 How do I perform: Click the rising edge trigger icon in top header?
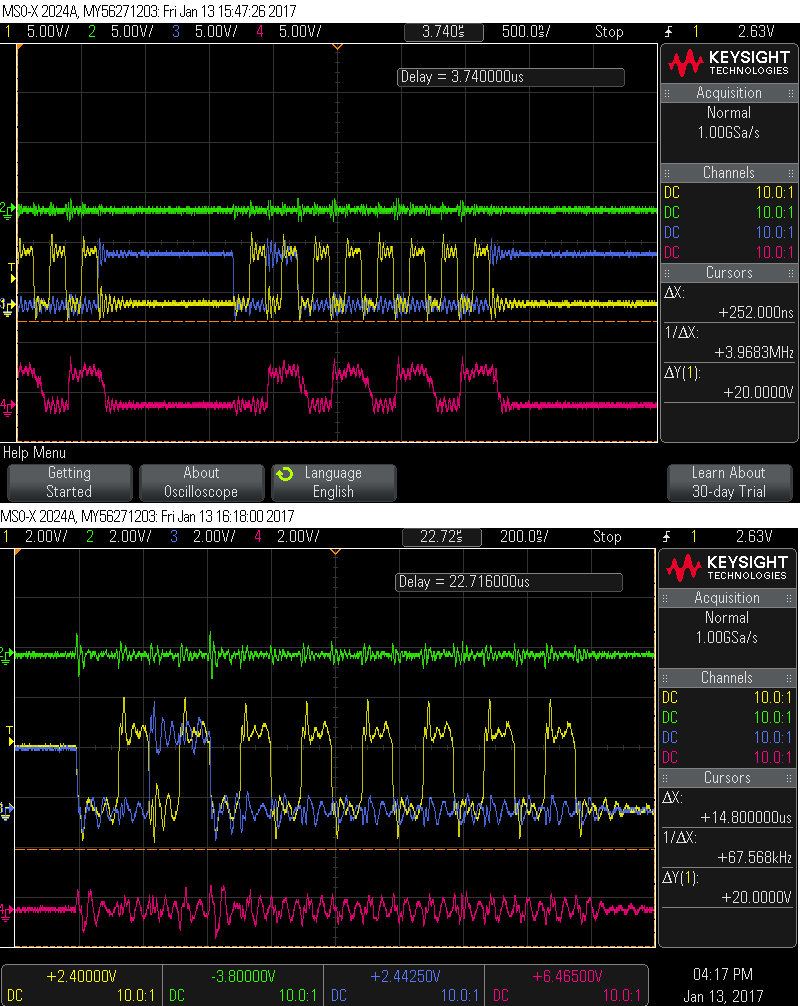[x=667, y=31]
